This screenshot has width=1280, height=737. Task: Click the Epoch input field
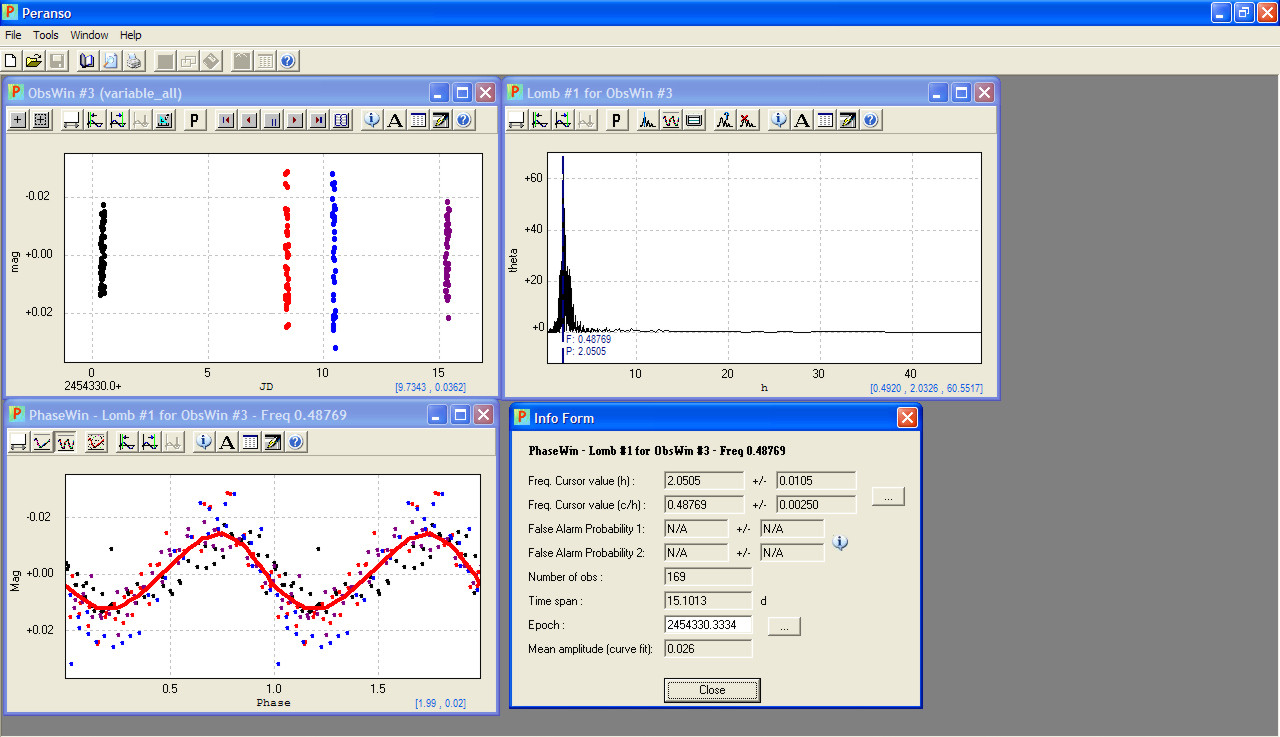point(708,625)
